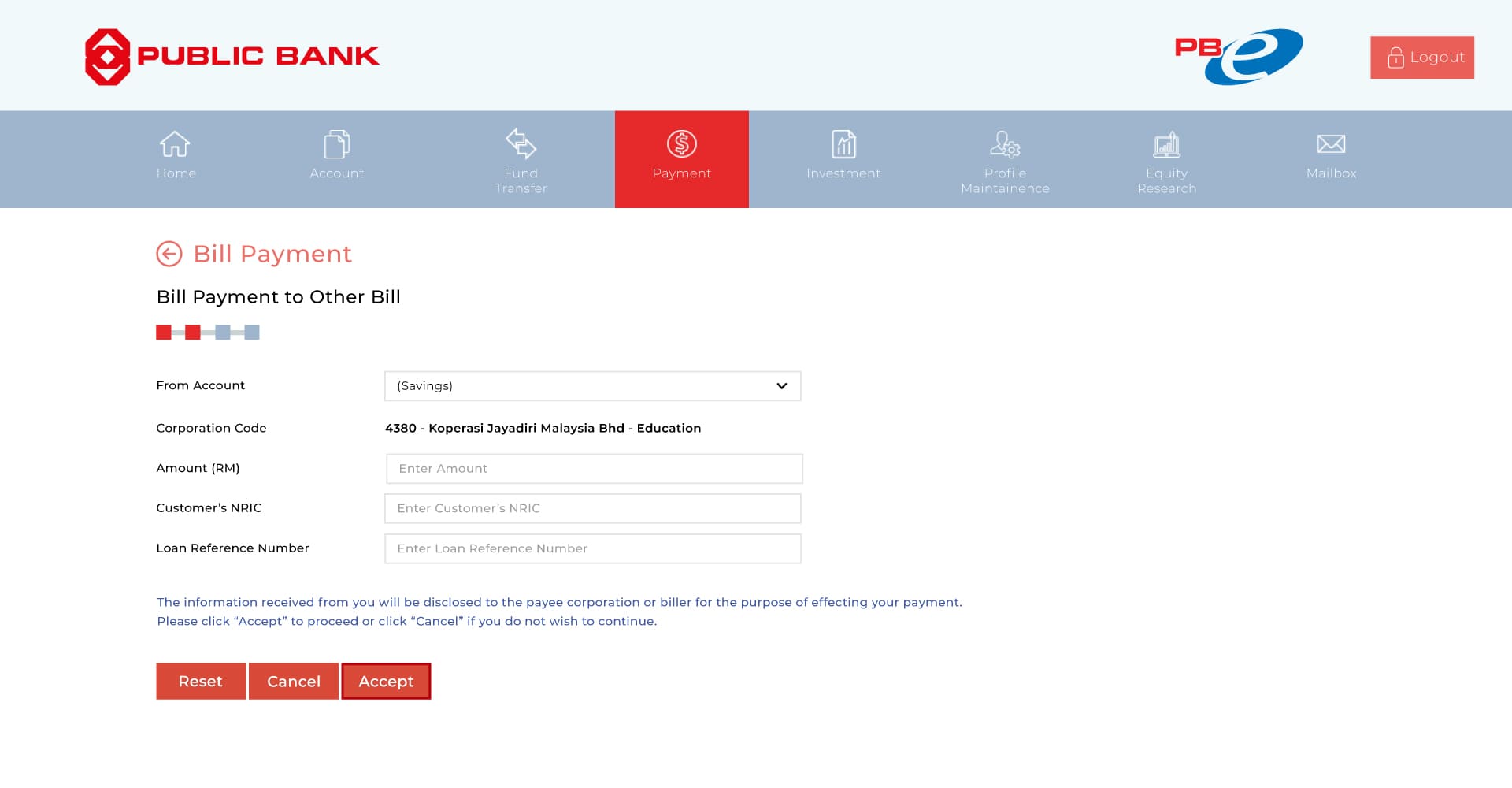Click the Fund Transfer arrows icon
The width and height of the screenshot is (1512, 788).
[521, 143]
